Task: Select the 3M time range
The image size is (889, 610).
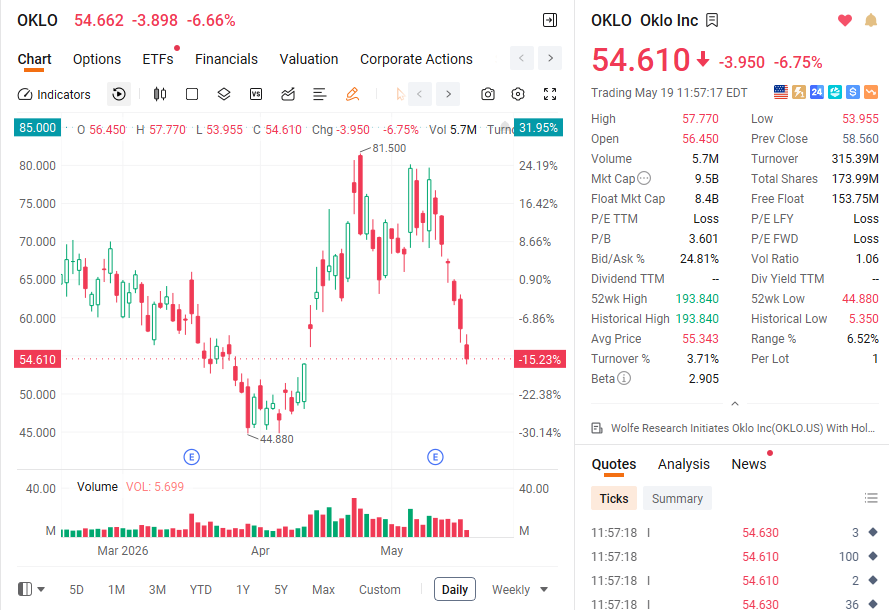Action: tap(157, 590)
